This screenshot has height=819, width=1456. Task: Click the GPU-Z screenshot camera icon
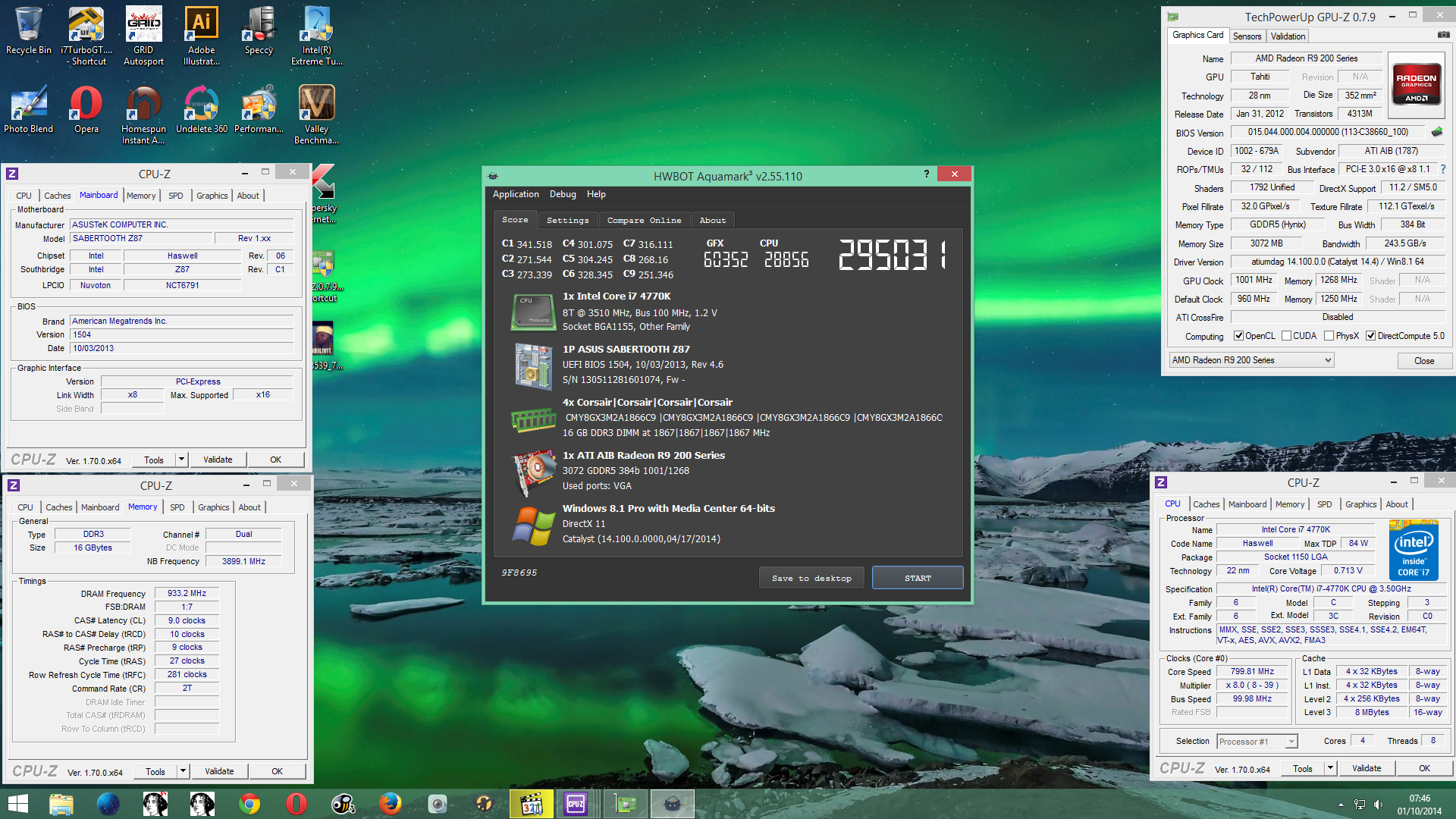1443,36
